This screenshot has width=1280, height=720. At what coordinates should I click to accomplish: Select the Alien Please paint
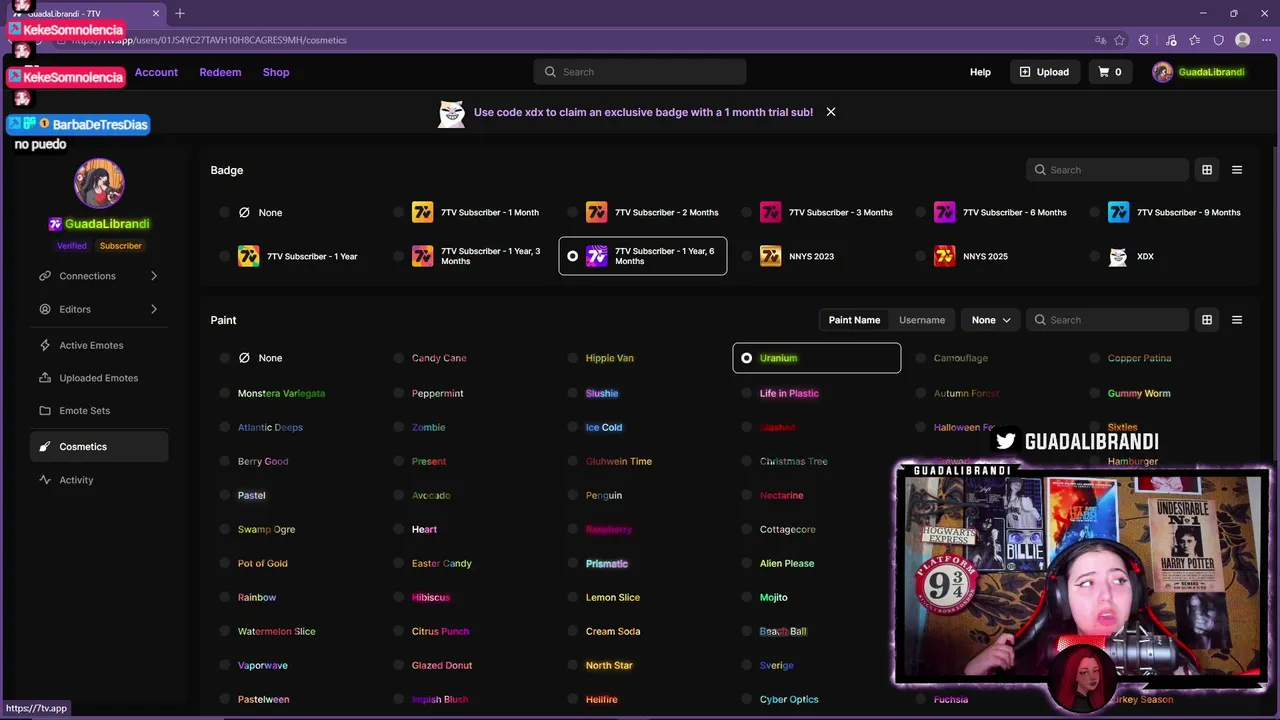787,563
